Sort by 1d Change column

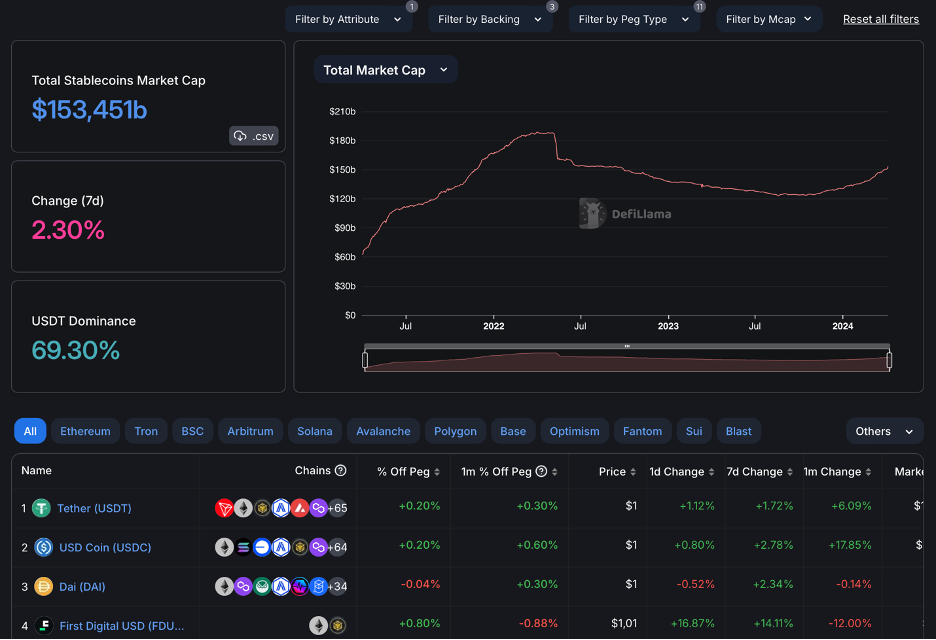[682, 472]
